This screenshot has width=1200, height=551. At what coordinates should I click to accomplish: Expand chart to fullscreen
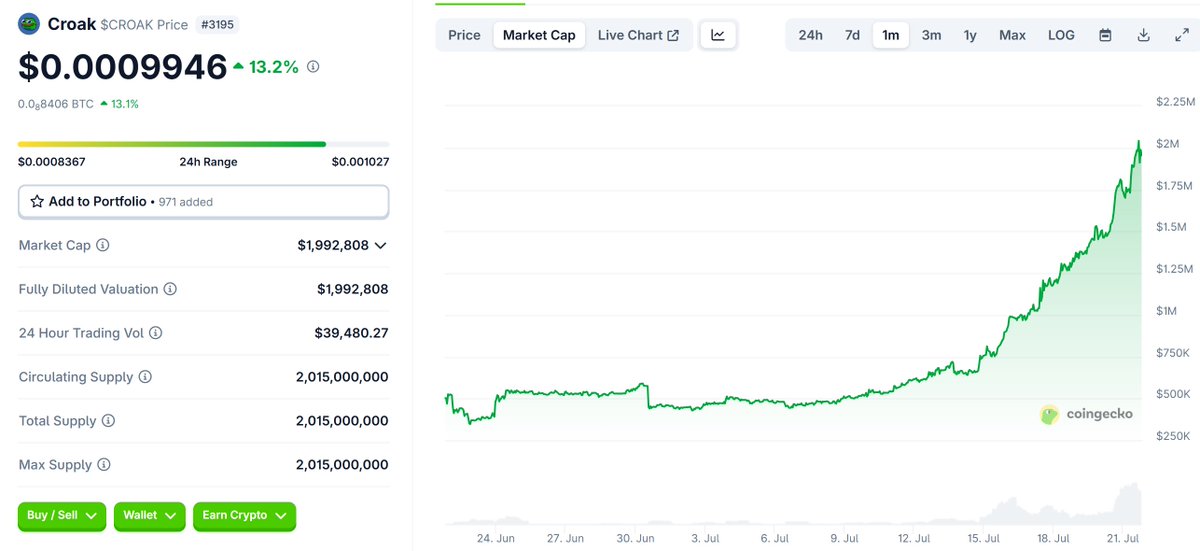[1181, 35]
